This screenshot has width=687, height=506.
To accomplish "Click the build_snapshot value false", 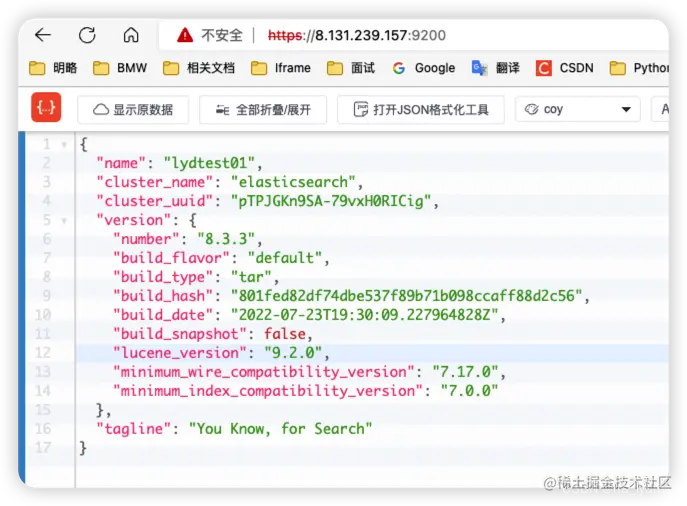I will [x=285, y=334].
